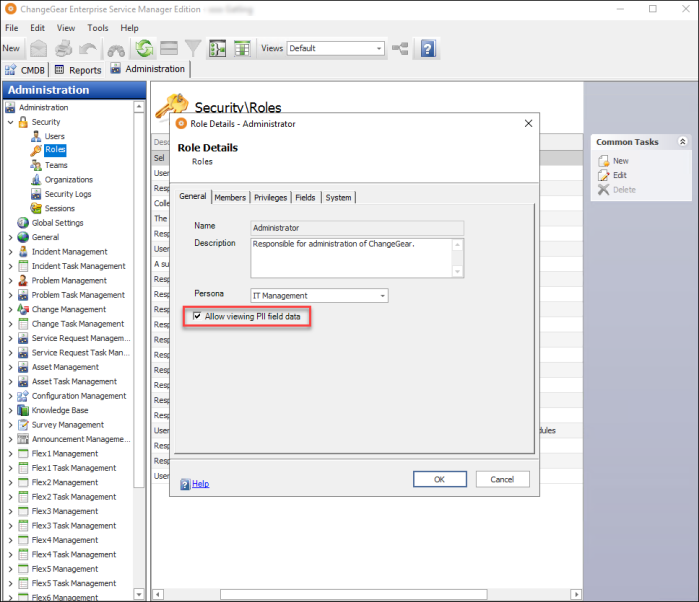Click the filter funnel toolbar icon
The image size is (699, 602).
tap(193, 48)
